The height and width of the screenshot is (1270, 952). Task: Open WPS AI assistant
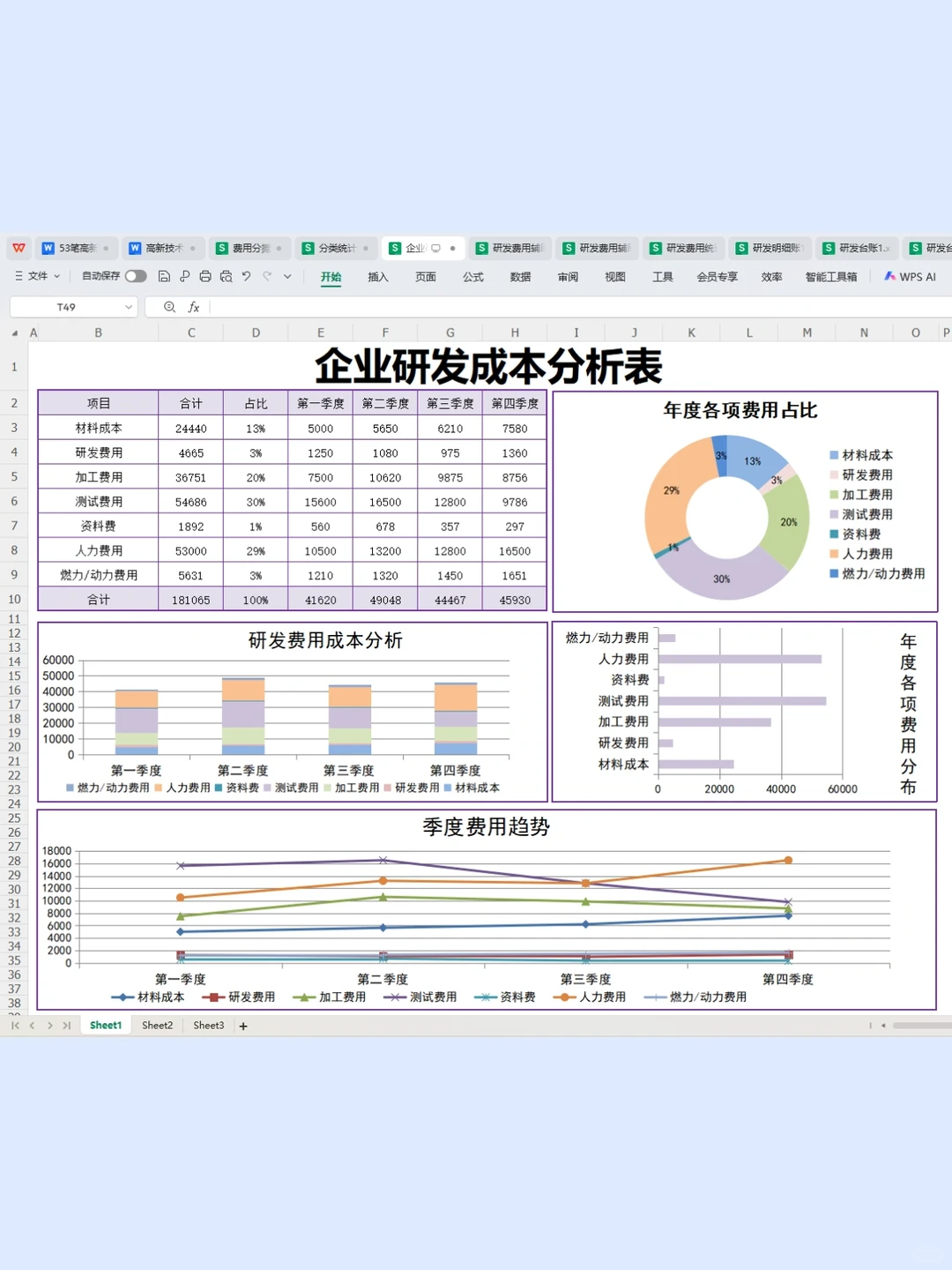click(910, 277)
